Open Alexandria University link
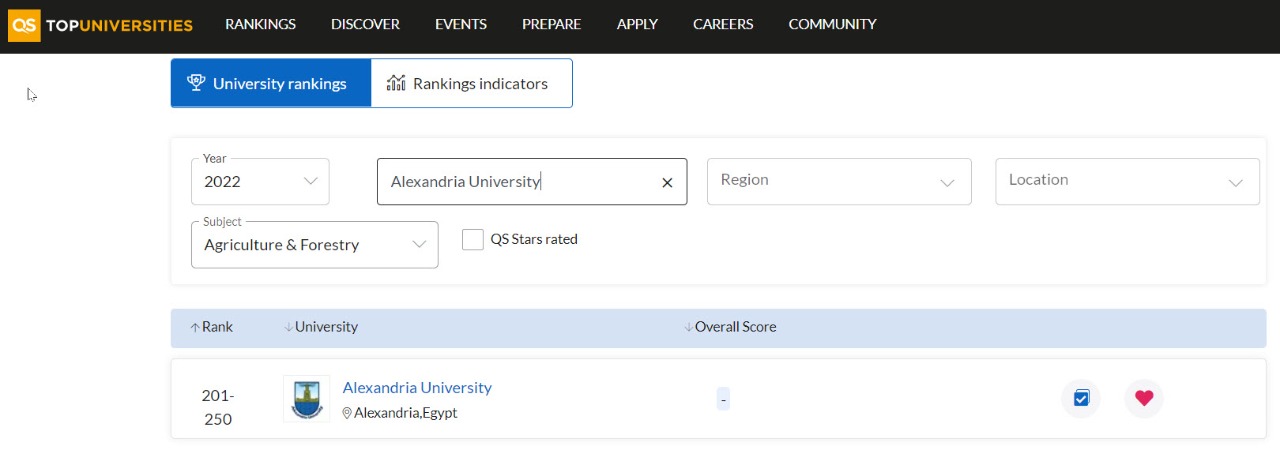1280x450 pixels. pos(417,388)
